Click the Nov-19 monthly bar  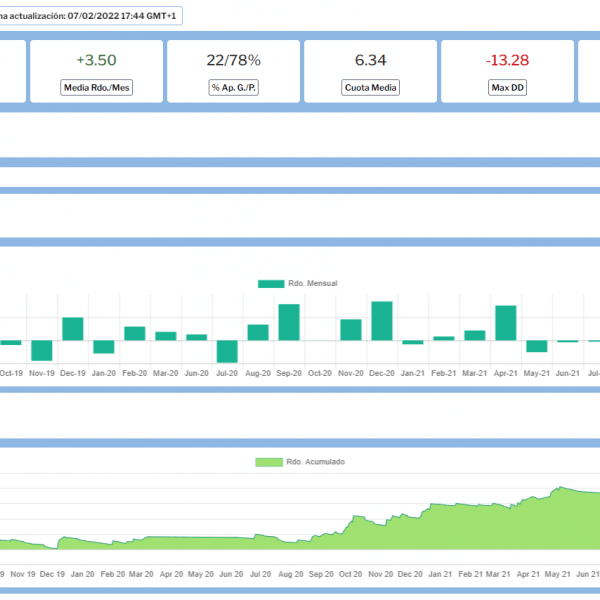[42, 351]
